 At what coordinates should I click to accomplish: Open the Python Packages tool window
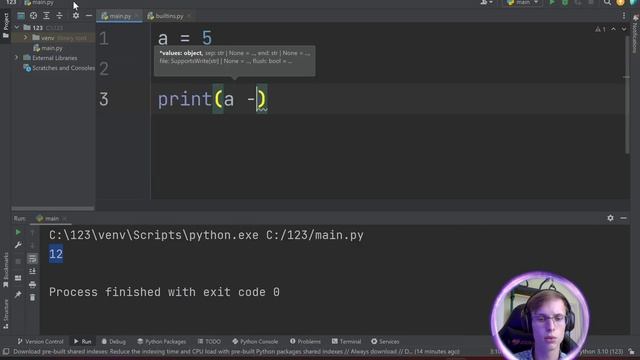coord(162,342)
